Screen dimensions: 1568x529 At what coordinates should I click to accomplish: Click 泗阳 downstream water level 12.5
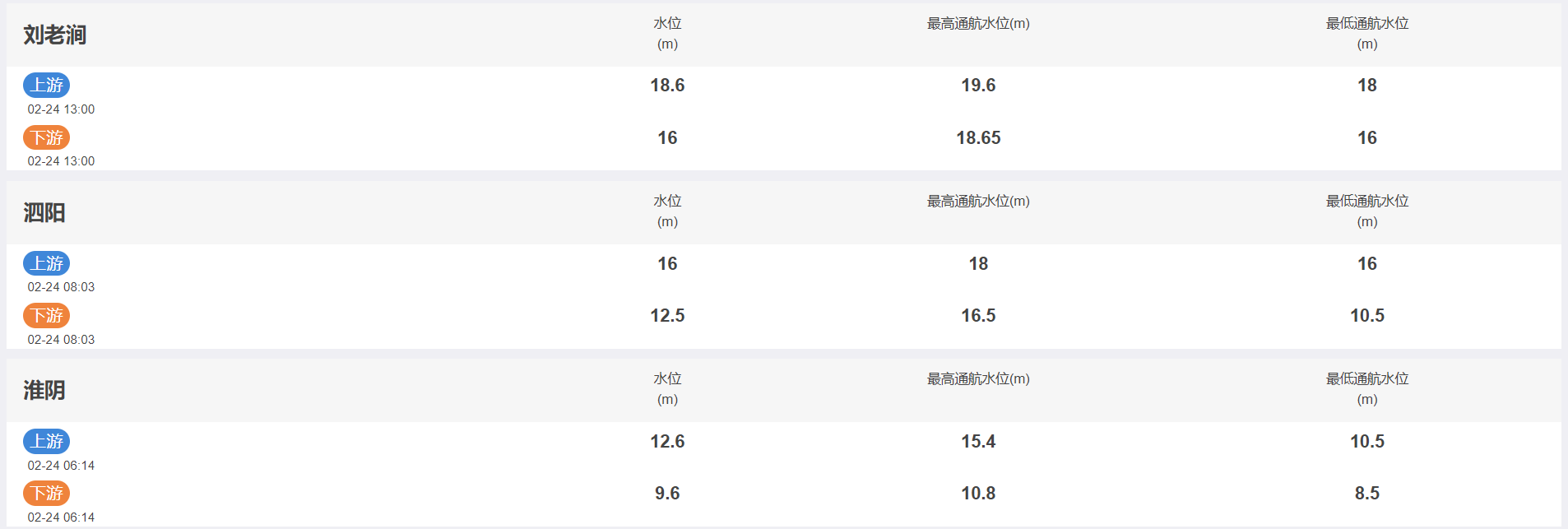[x=667, y=315]
